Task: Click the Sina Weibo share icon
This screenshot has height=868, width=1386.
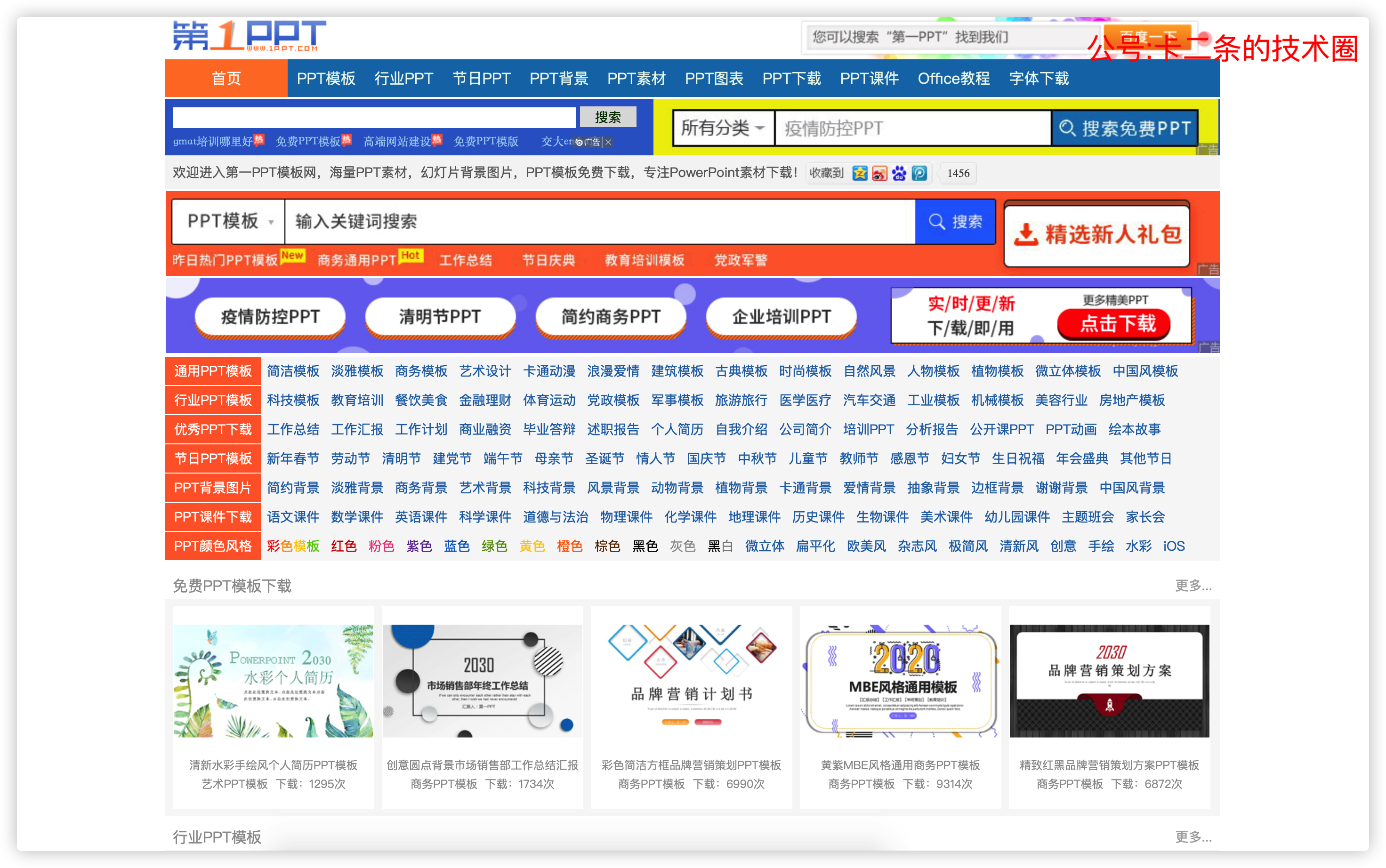Action: click(x=879, y=173)
